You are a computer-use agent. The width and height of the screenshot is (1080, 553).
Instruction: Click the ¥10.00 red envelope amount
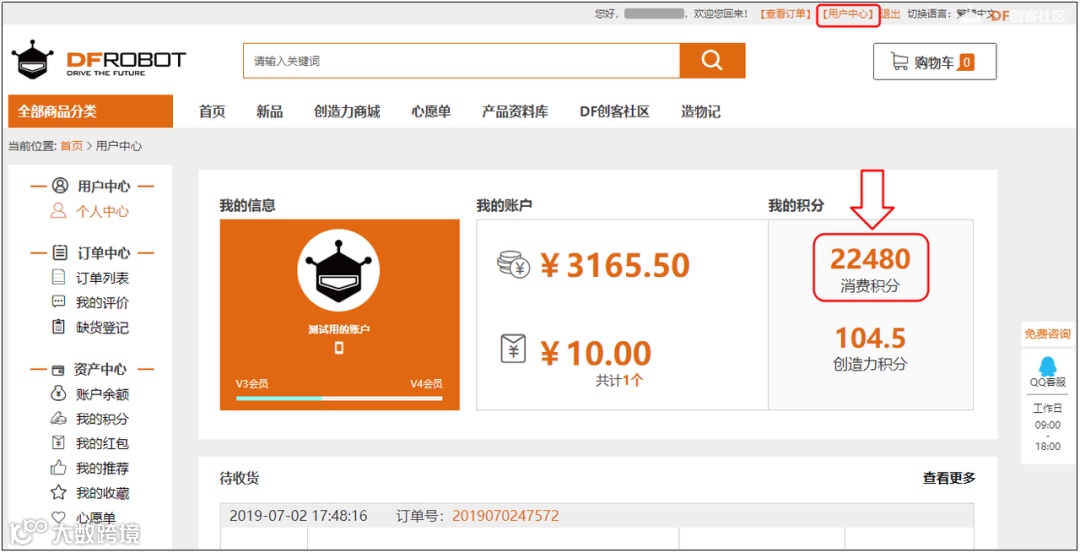point(596,353)
